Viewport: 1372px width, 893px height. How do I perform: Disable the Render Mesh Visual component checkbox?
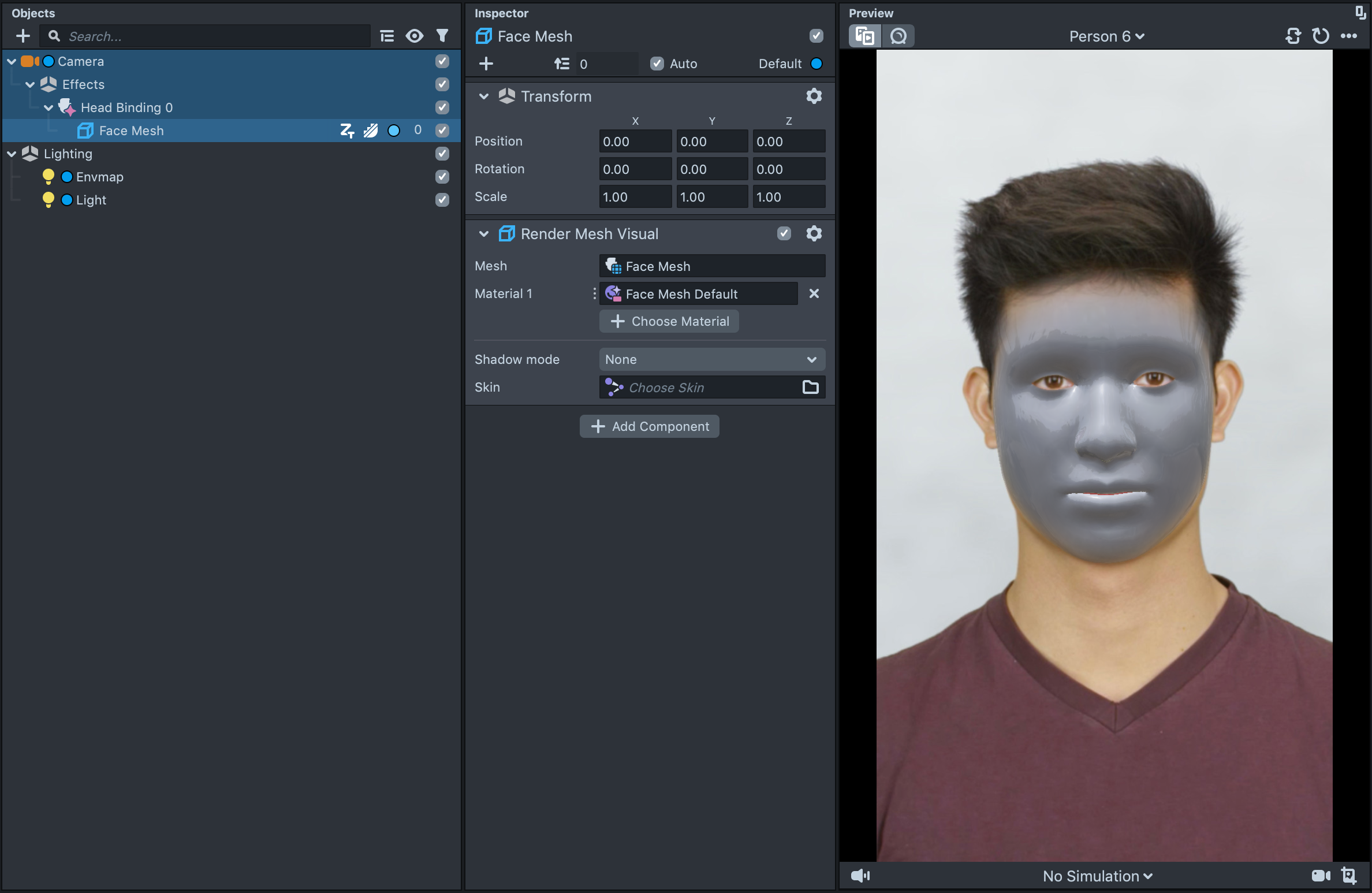784,233
